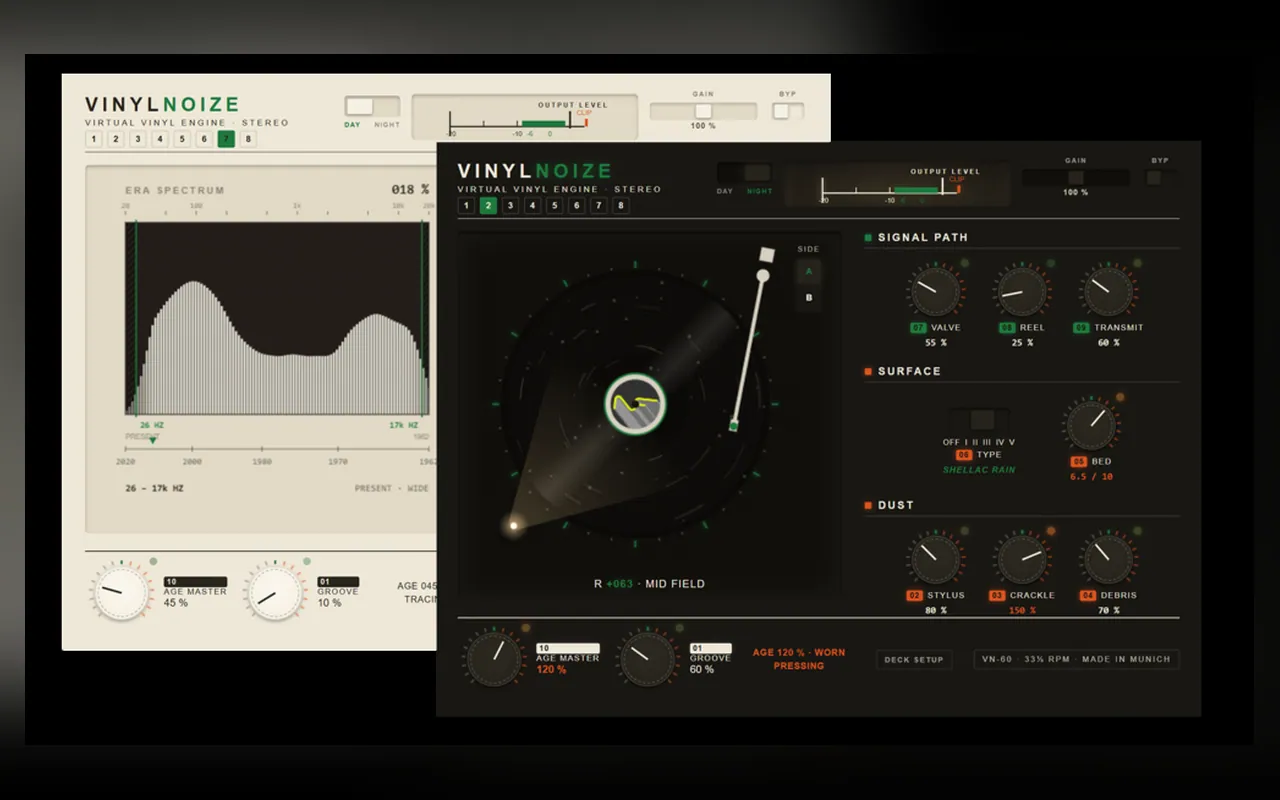Toggle the BYP bypass switch in the light window

click(x=788, y=111)
